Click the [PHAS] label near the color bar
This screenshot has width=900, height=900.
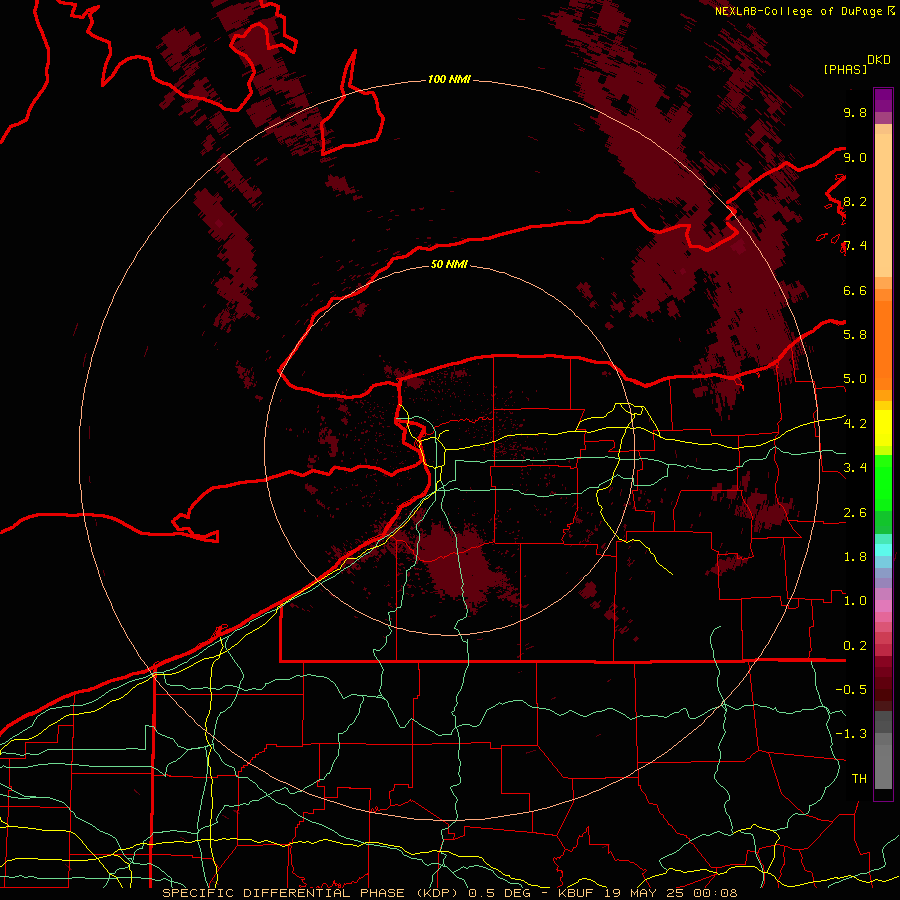(845, 69)
